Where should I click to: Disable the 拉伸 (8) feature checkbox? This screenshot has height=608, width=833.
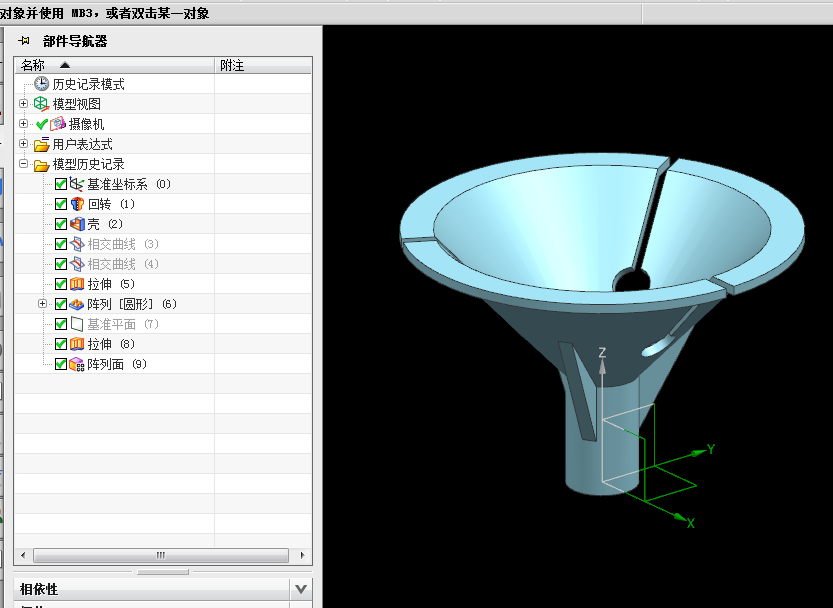point(61,344)
